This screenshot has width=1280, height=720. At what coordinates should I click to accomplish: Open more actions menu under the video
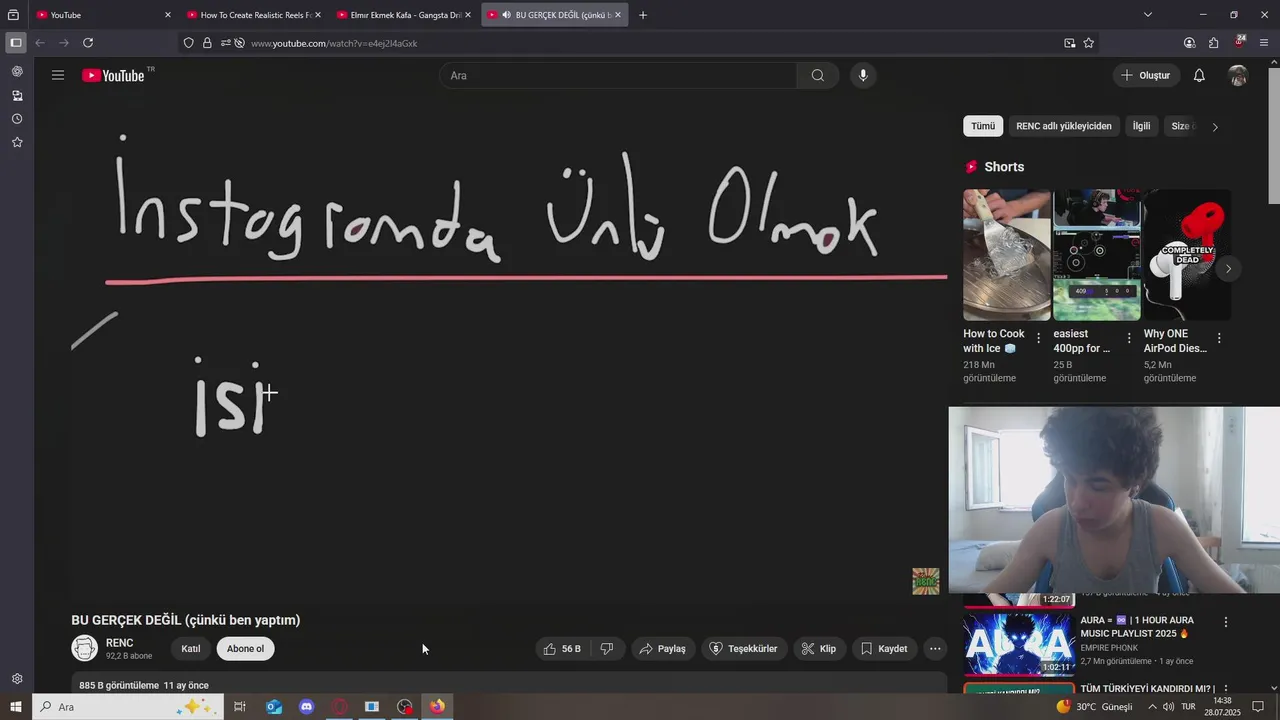(935, 649)
